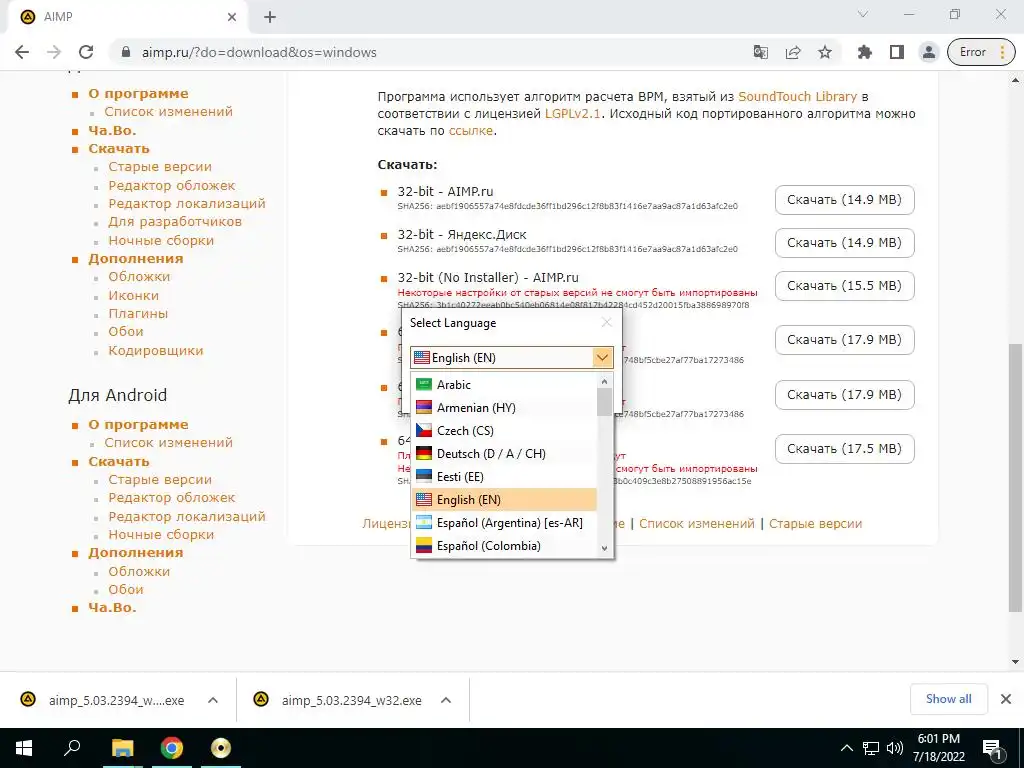
Task: Click the ссылке source code link
Action: (x=470, y=131)
